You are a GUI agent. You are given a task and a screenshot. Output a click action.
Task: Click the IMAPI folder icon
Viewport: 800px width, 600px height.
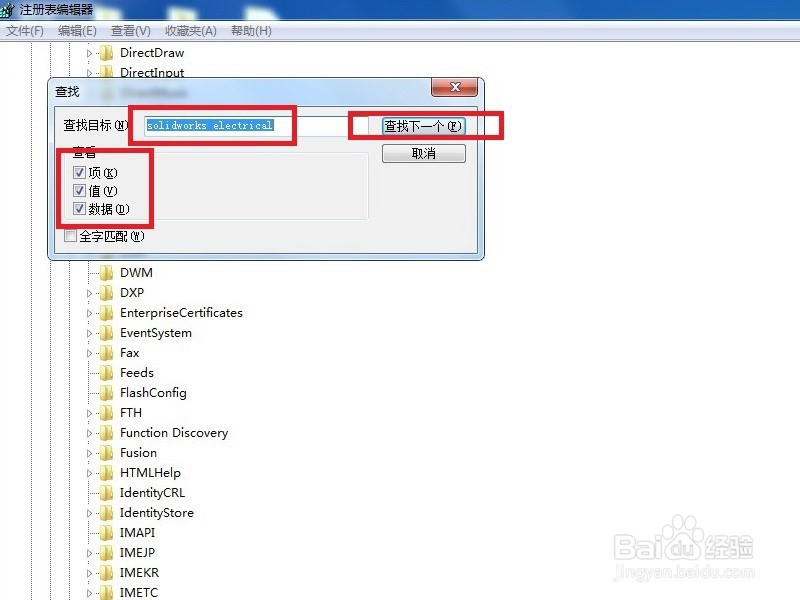(106, 533)
